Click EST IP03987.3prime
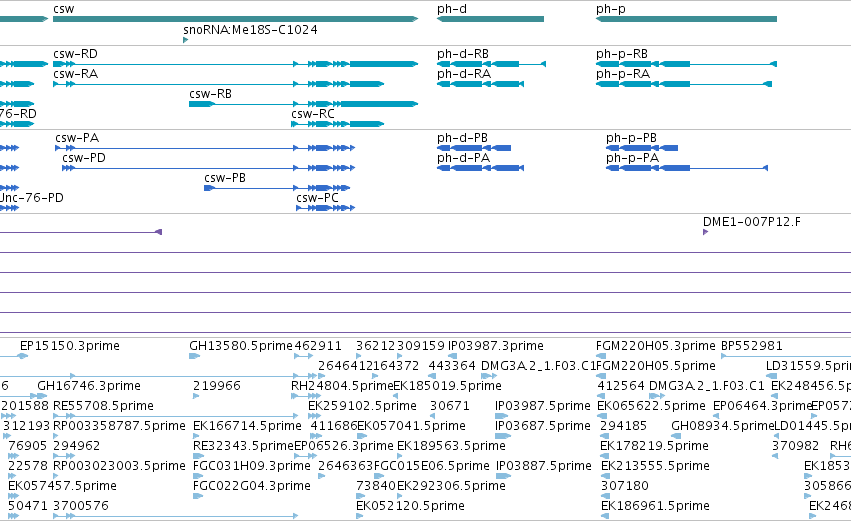This screenshot has width=851, height=521. (496, 346)
